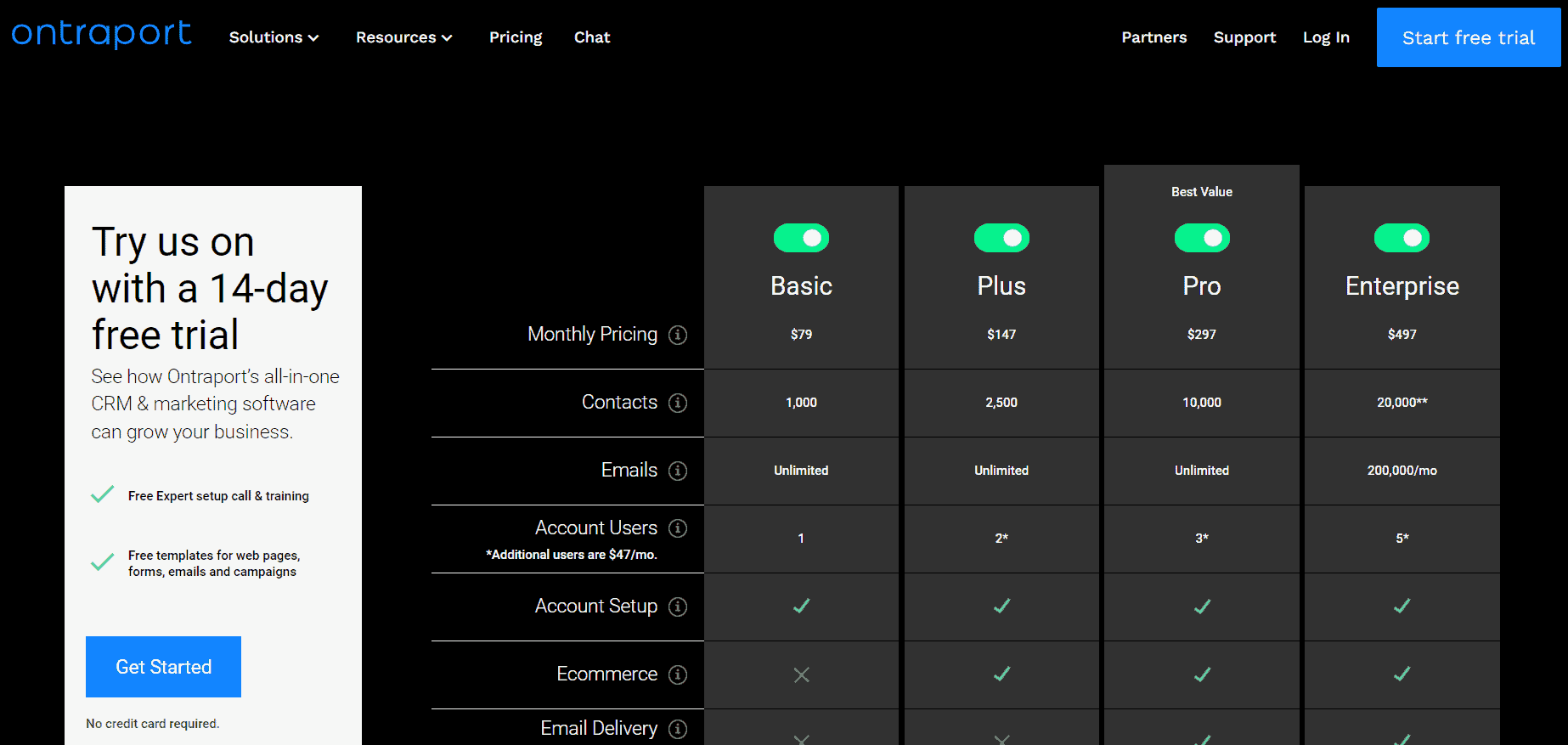Toggle the Basic plan switch

pos(801,238)
